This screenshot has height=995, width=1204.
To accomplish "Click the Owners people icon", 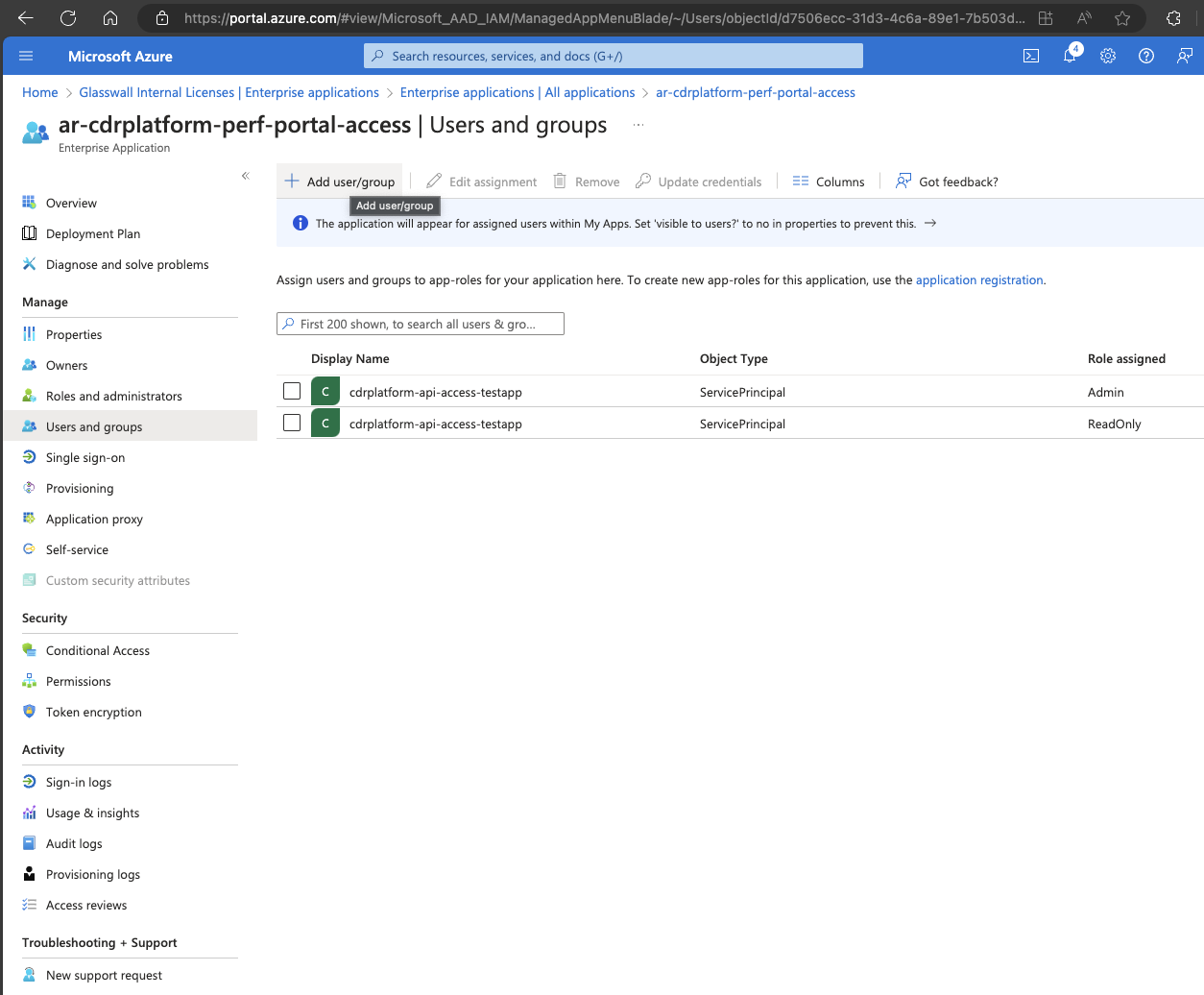I will pos(29,365).
